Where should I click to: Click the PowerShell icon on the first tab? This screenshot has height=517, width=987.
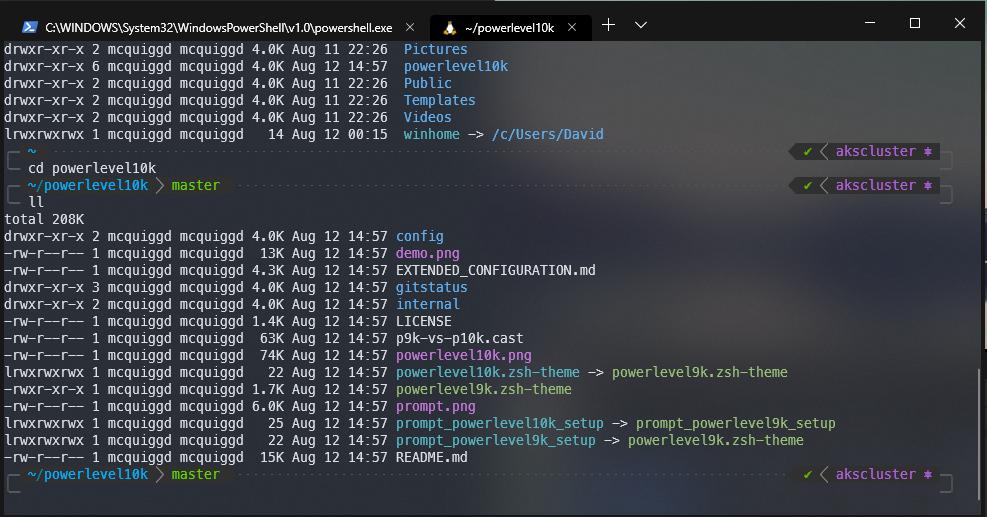click(x=30, y=27)
